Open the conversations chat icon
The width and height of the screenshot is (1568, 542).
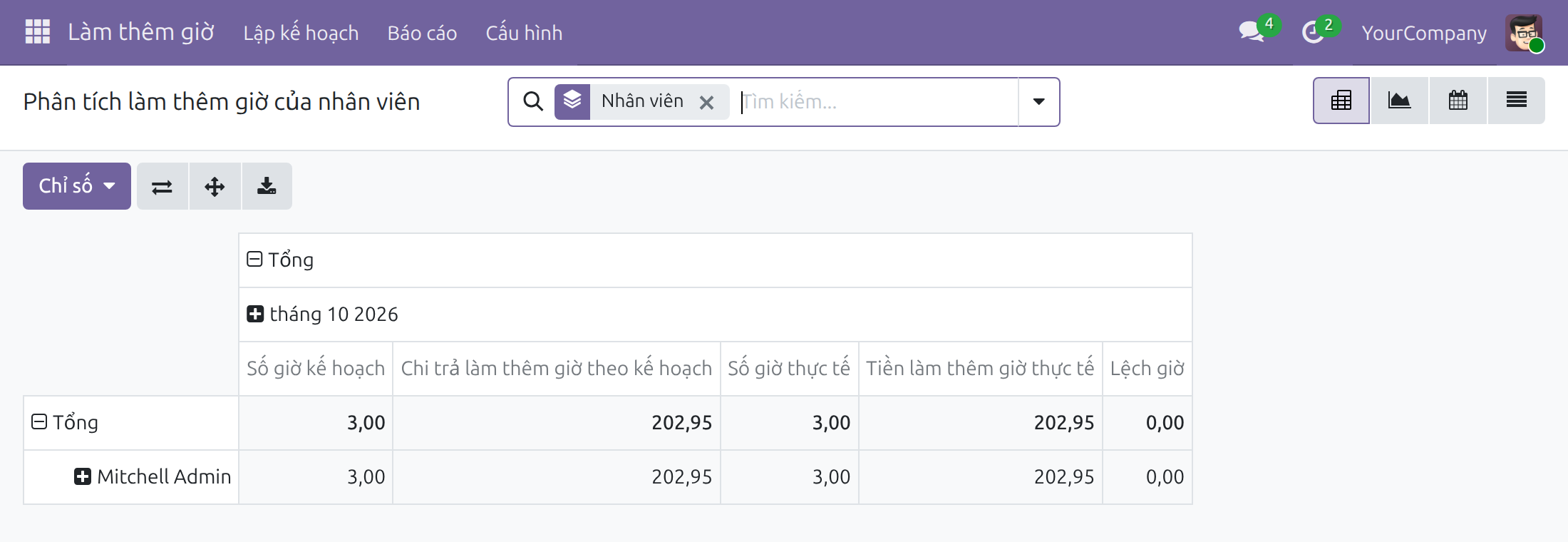pyautogui.click(x=1252, y=31)
